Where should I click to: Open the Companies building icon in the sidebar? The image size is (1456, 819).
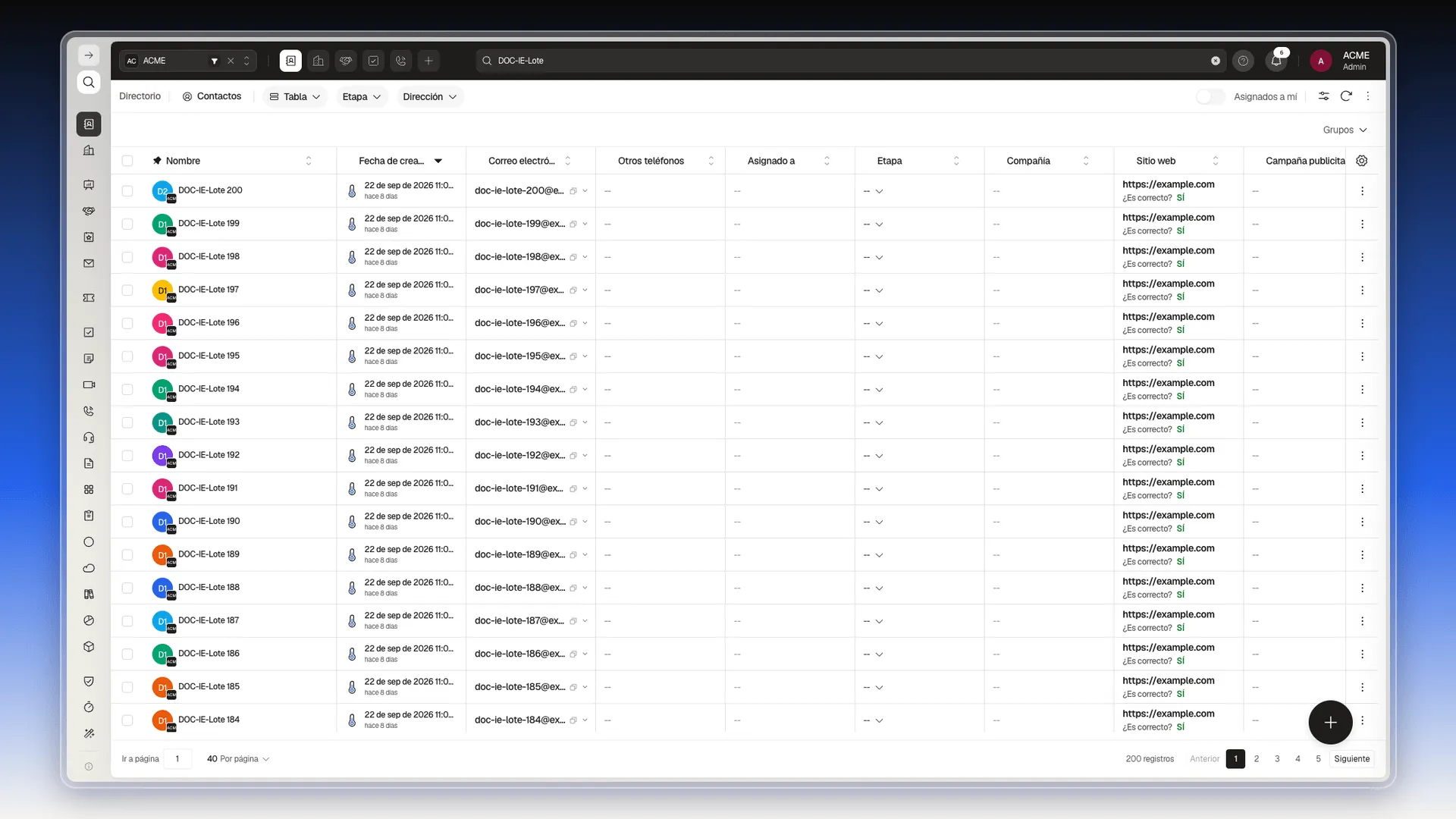click(89, 150)
